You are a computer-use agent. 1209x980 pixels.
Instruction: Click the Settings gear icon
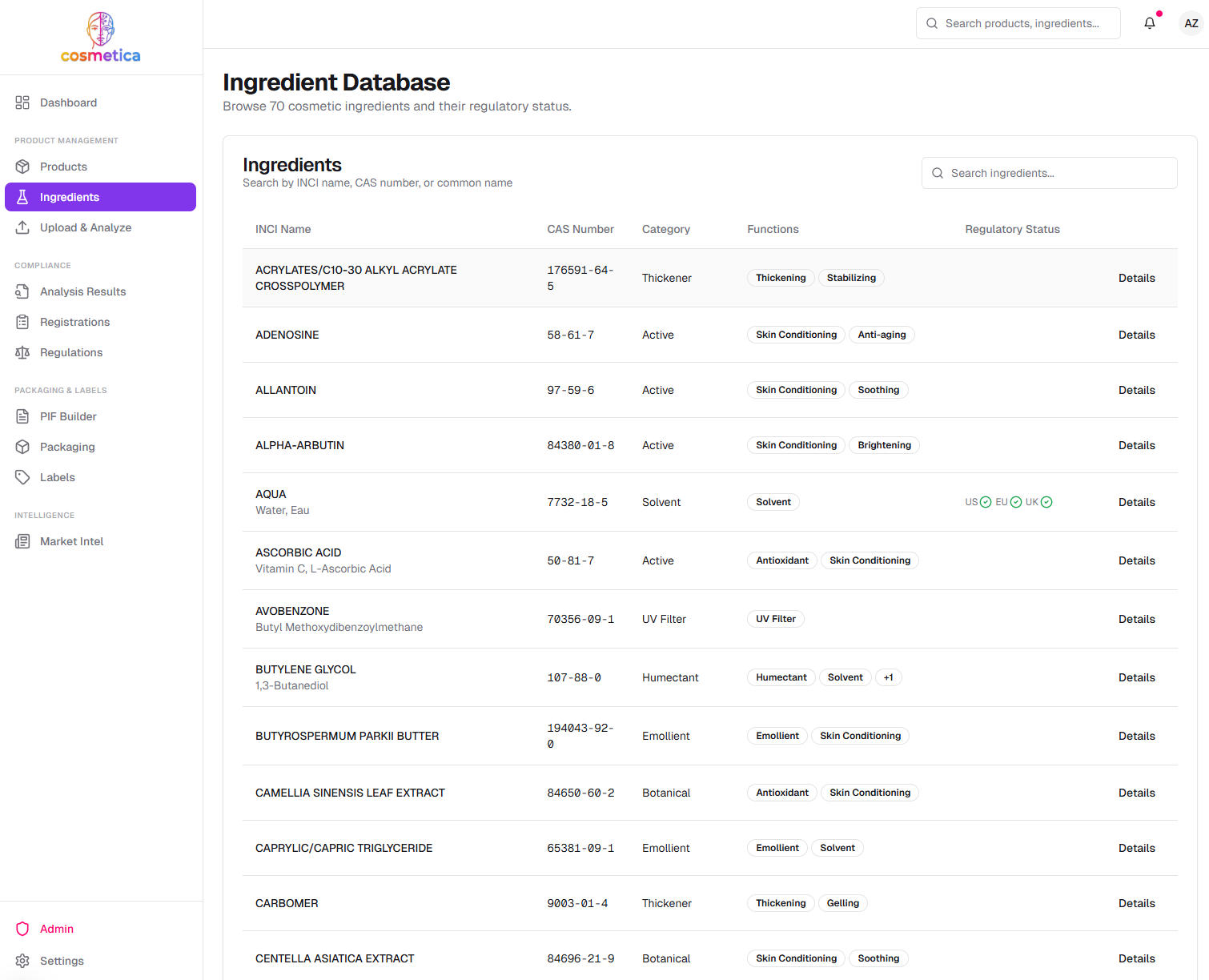22,961
